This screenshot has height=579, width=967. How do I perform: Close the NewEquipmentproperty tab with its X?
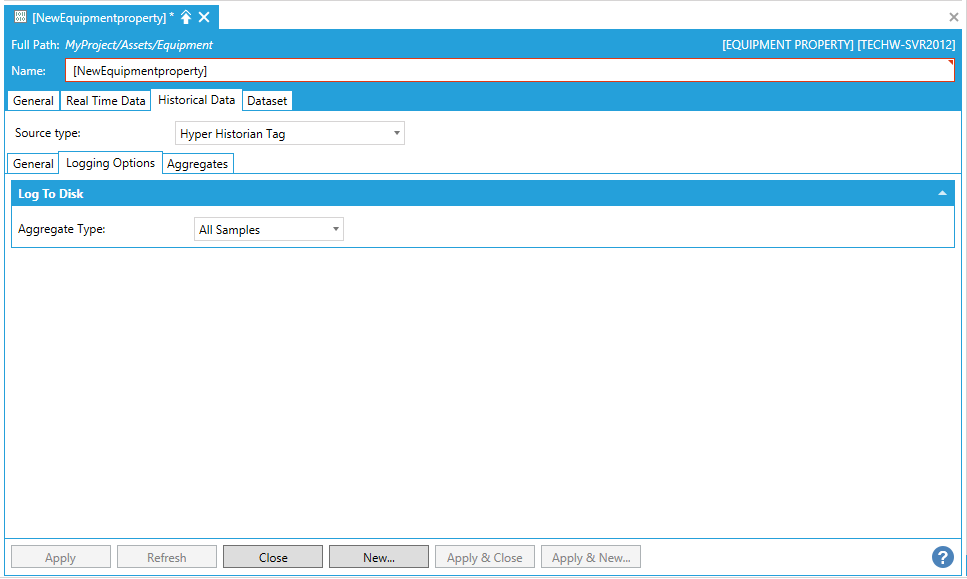[x=204, y=17]
